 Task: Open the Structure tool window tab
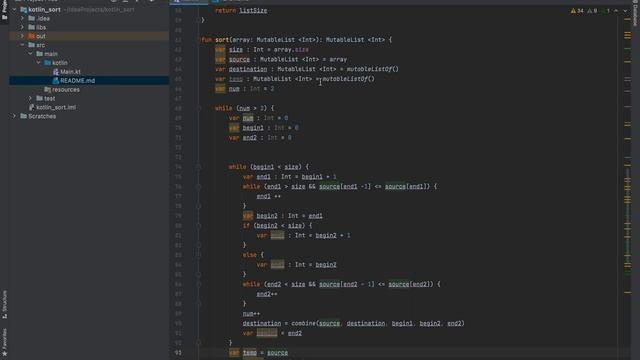[4, 304]
